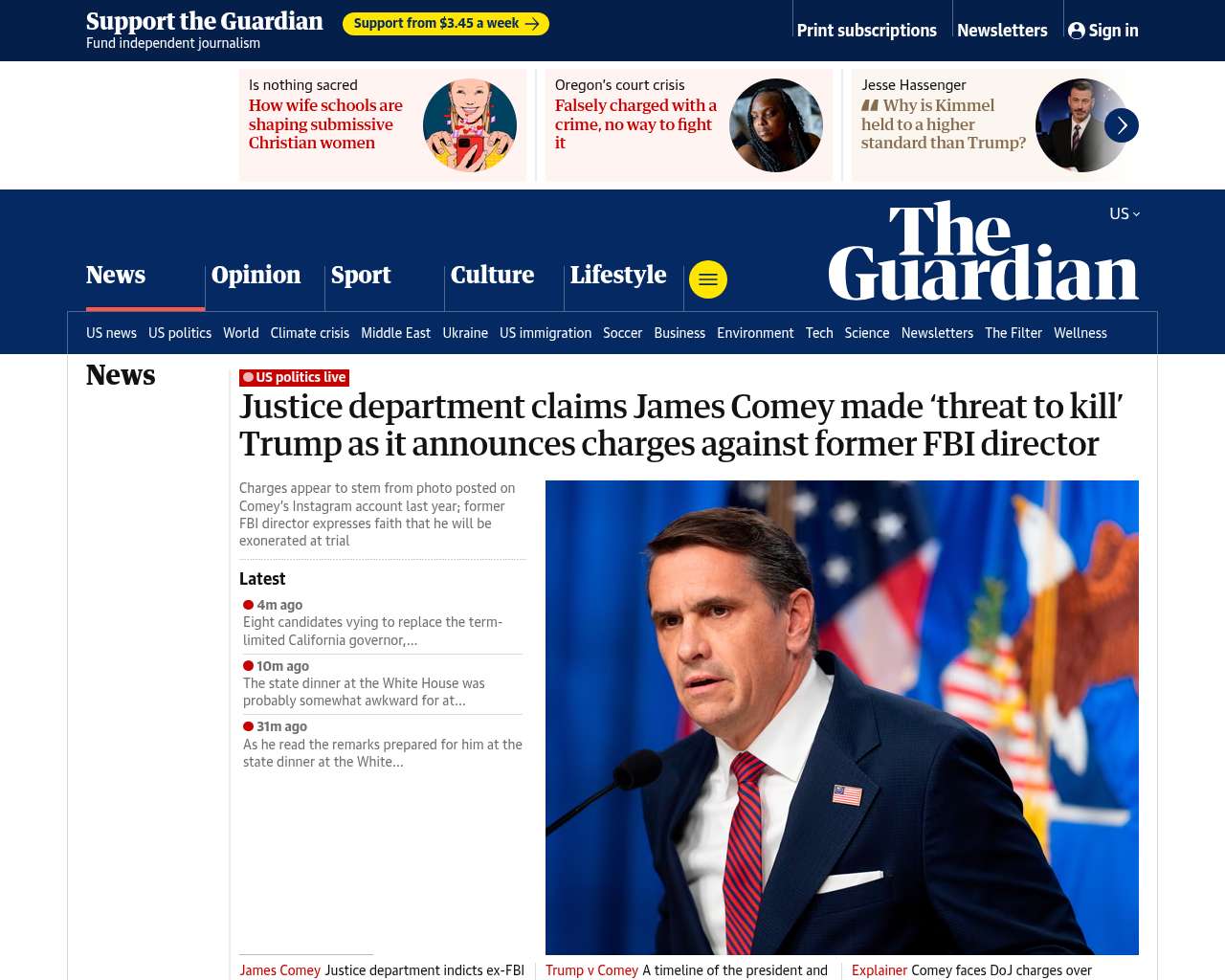The image size is (1225, 980).
Task: Read the Justice department Comey headline article
Action: click(x=680, y=425)
